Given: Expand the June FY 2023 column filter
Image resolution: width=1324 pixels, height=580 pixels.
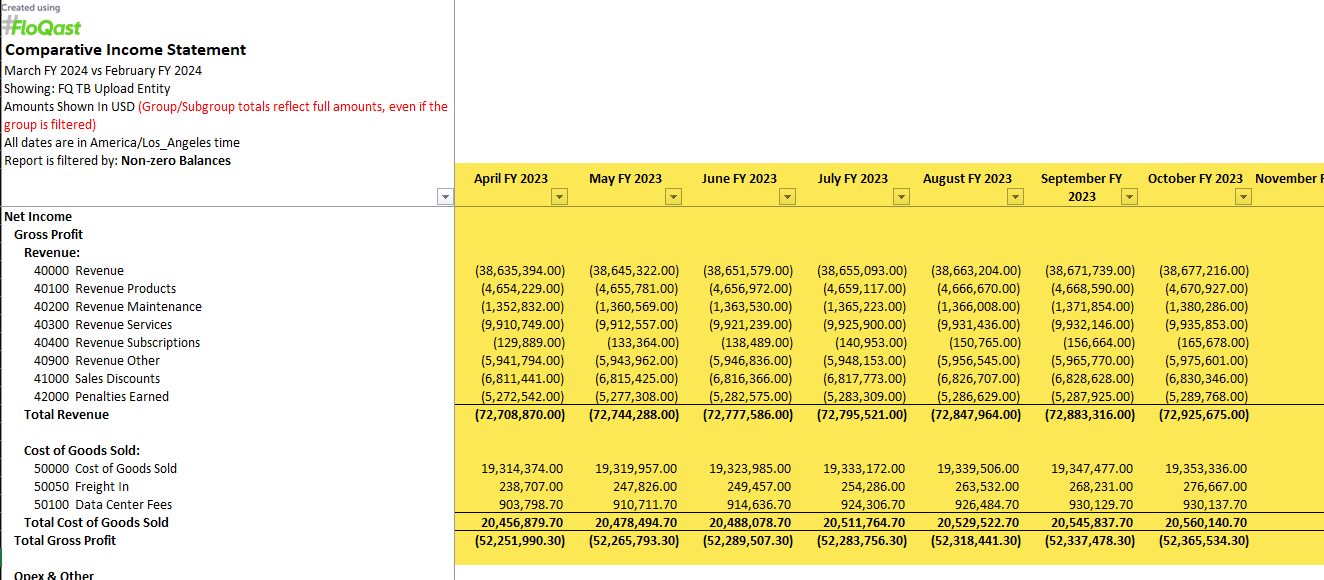Looking at the screenshot, I should (788, 197).
